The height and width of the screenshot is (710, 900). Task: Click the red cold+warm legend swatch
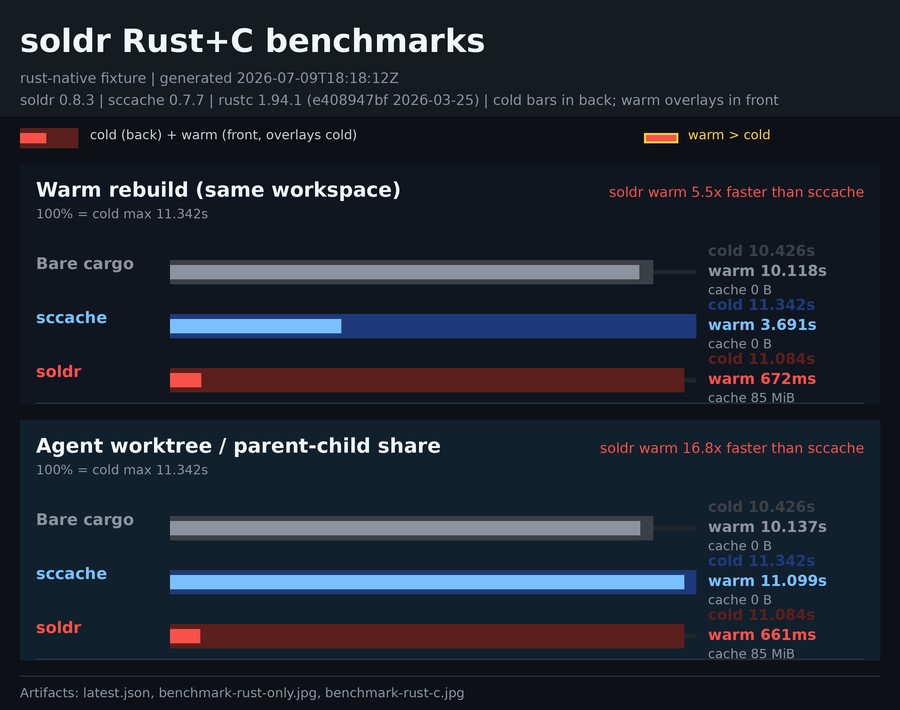(x=49, y=138)
